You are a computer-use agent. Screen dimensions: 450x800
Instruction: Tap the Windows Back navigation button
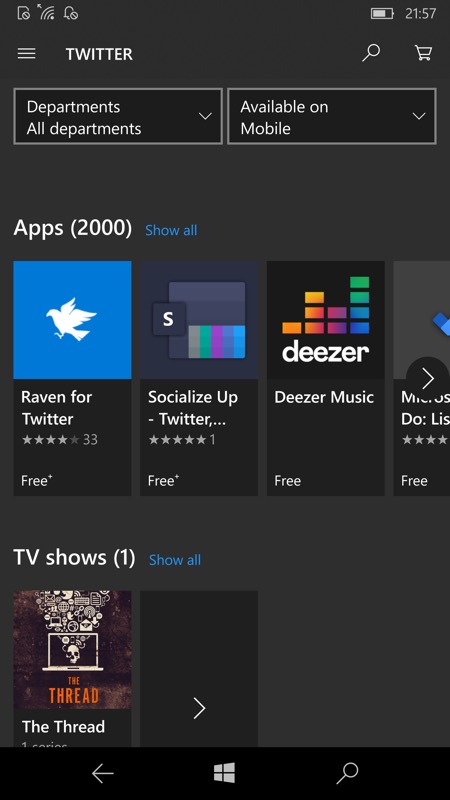point(103,774)
